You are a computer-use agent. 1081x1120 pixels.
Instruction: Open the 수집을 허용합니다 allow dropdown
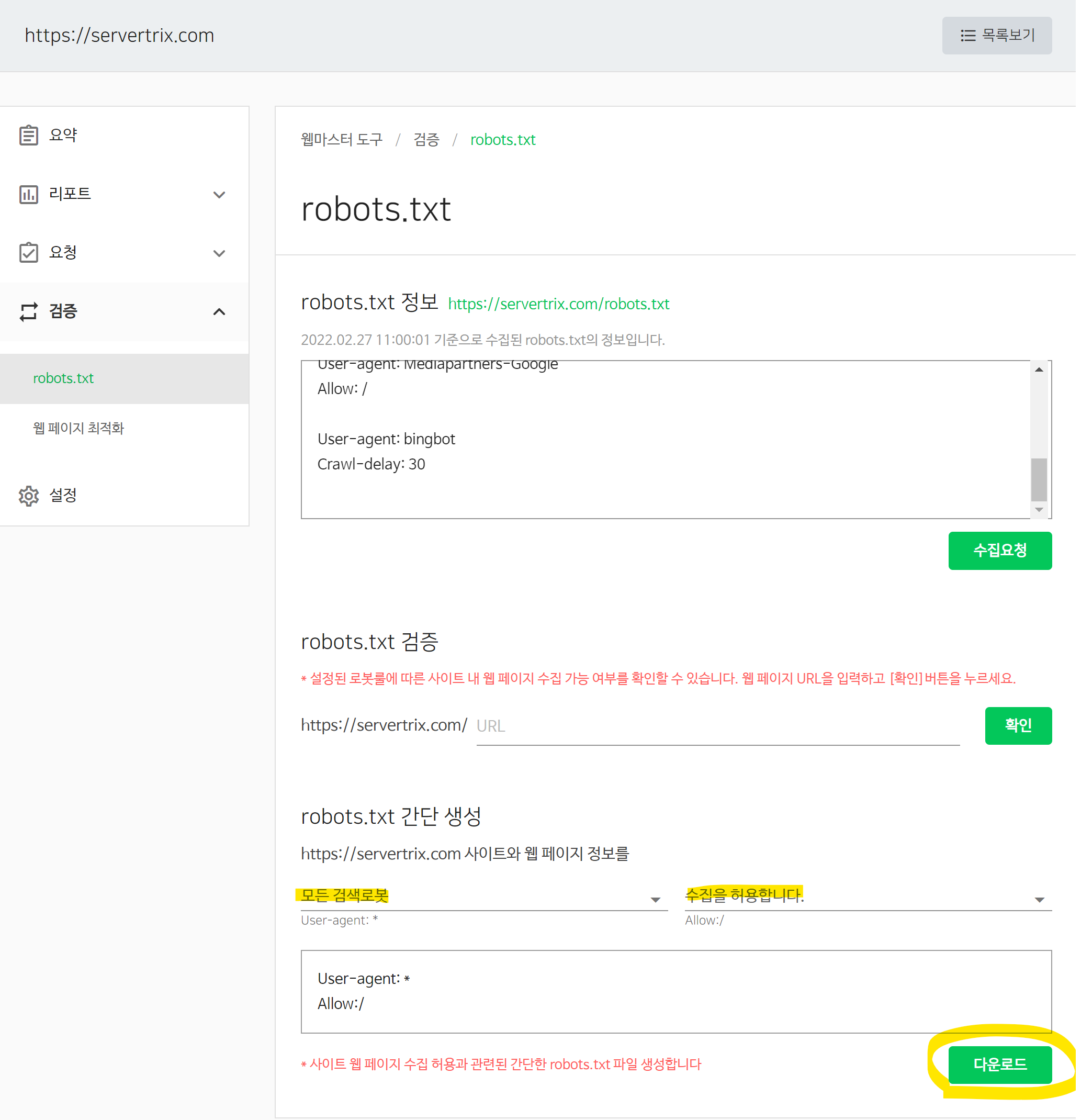click(x=868, y=897)
